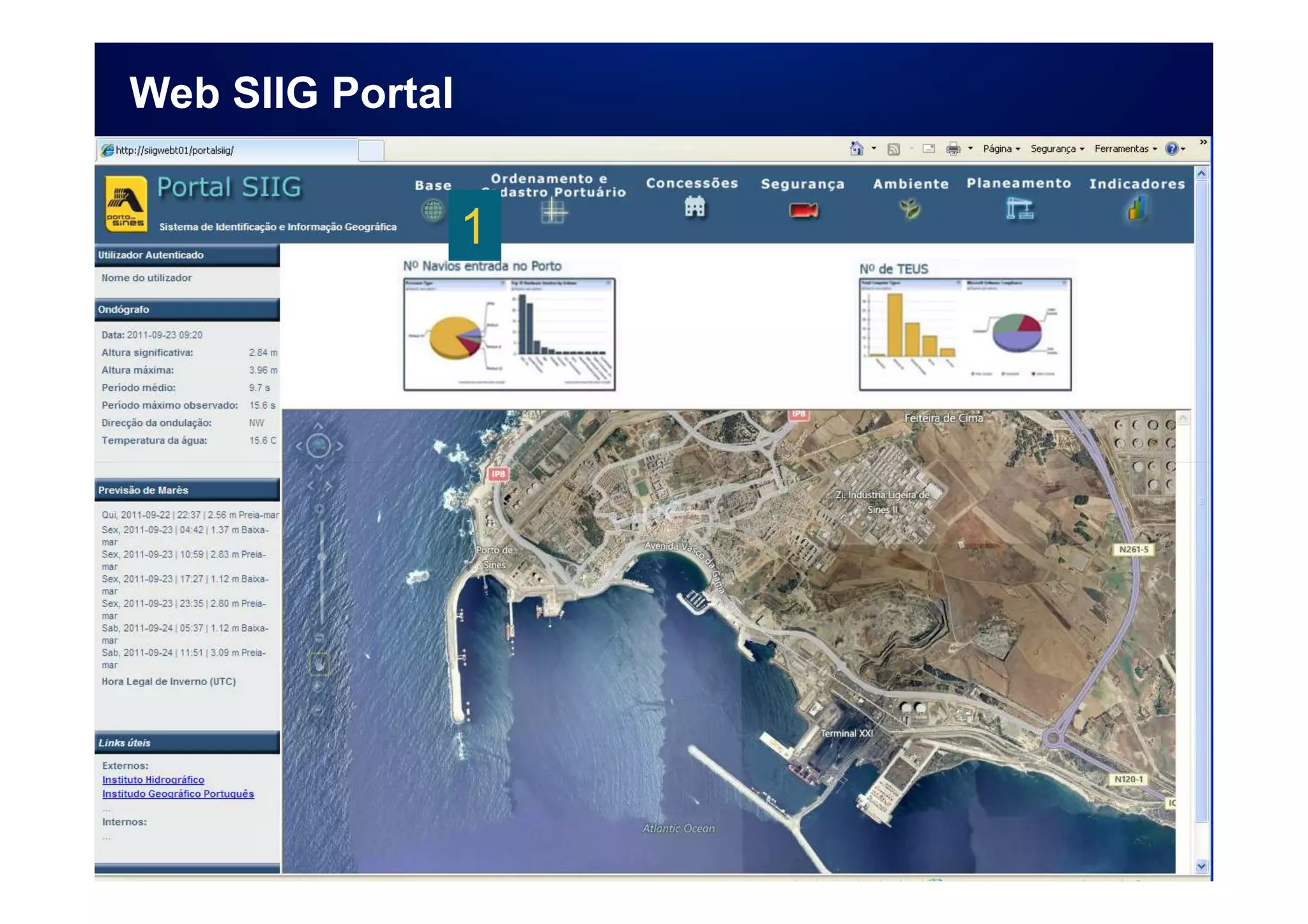Click the Porto de Sines map label
Screen dimensions: 1308x924
tap(494, 557)
